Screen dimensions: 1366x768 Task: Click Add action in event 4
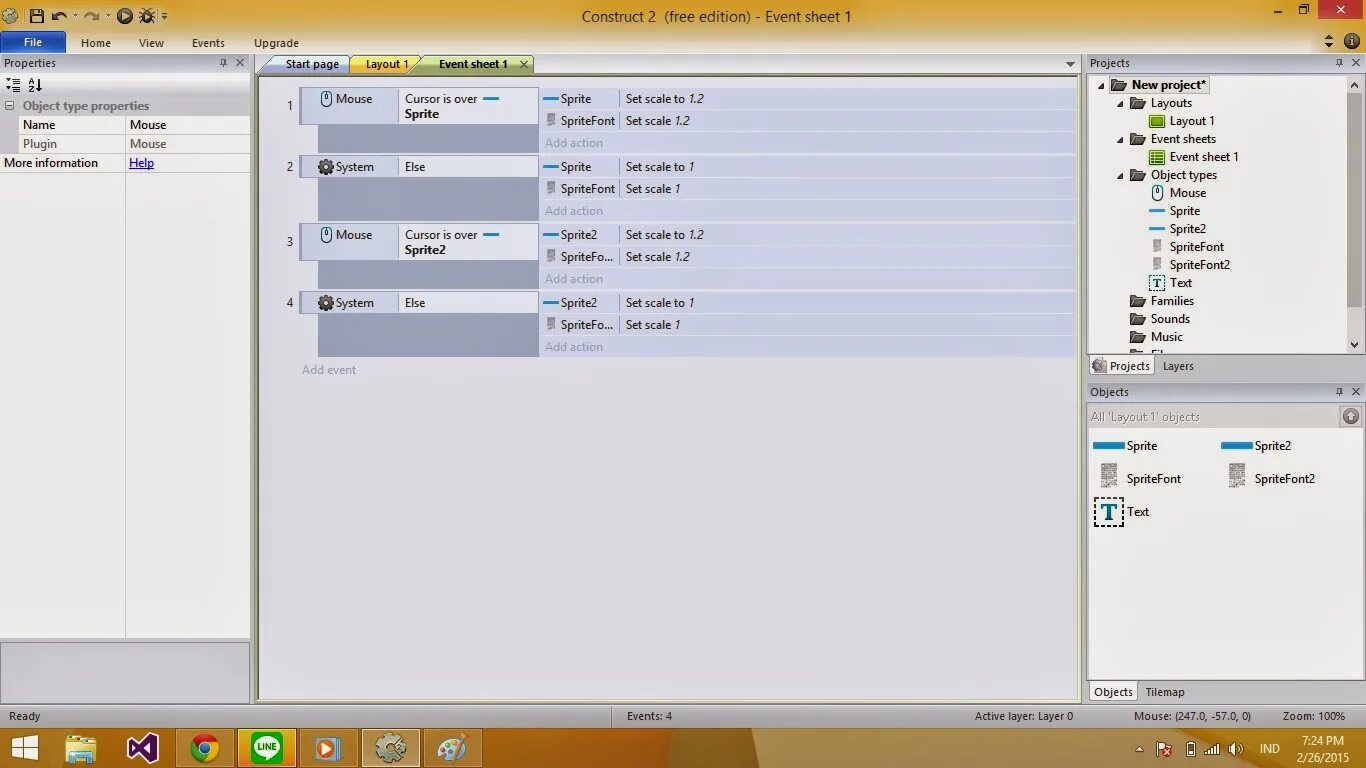[574, 347]
